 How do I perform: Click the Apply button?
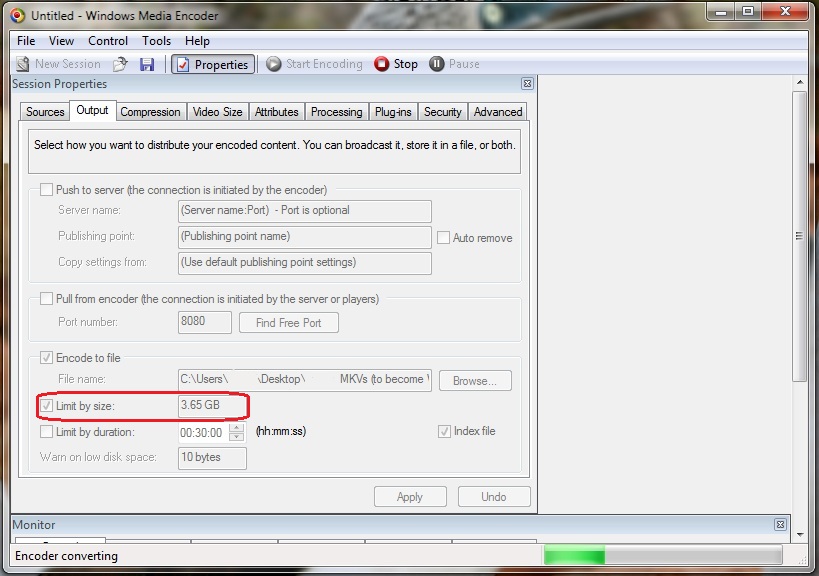point(410,497)
